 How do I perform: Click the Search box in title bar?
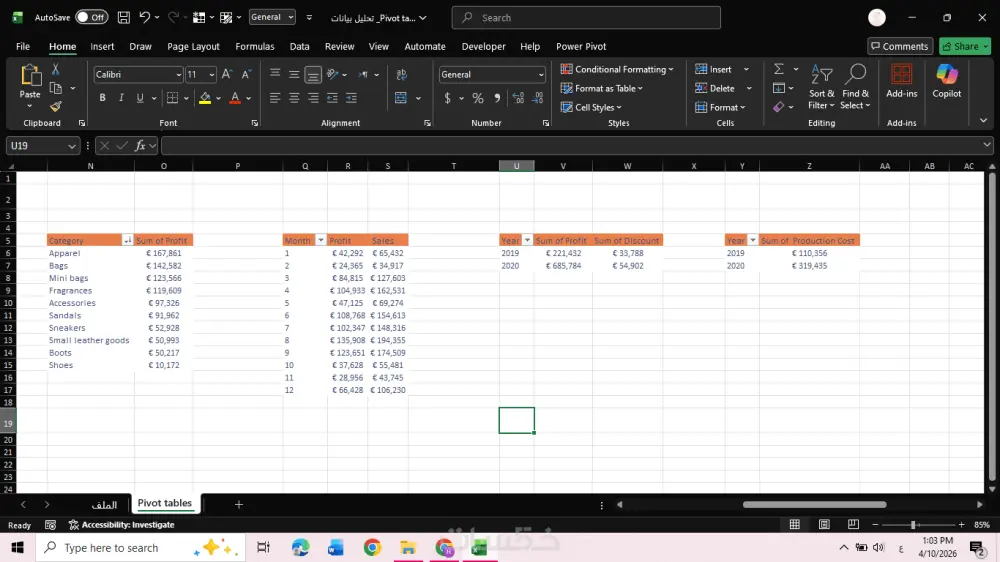586,18
